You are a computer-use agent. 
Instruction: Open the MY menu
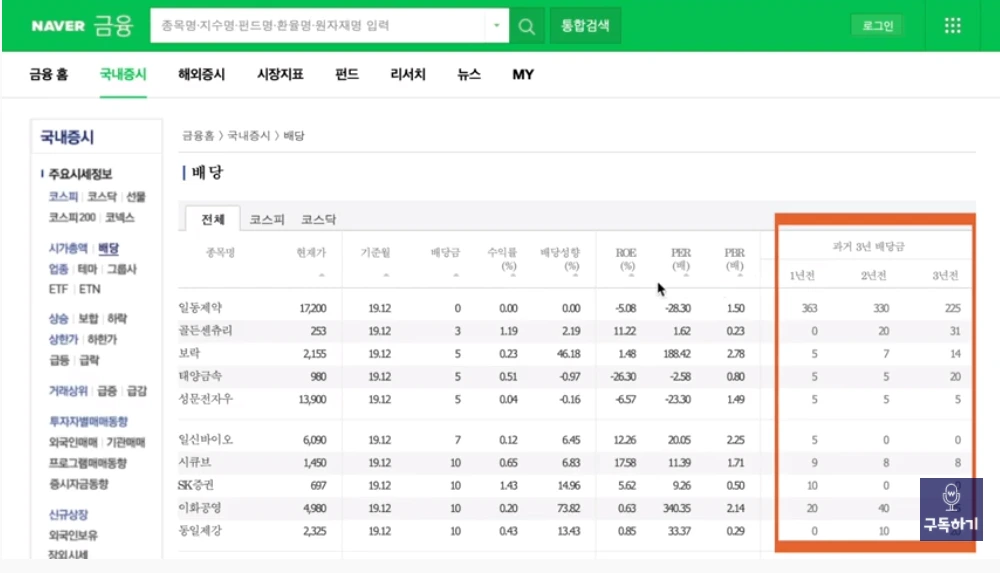[523, 75]
